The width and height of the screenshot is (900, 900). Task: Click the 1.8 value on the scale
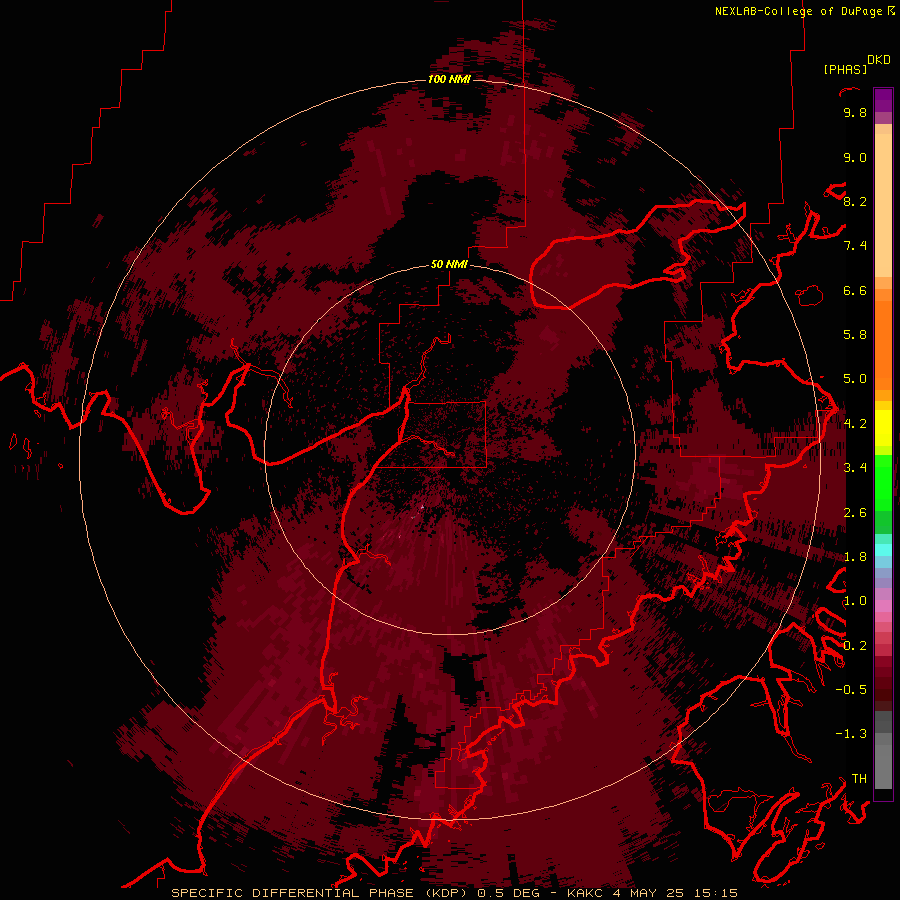tap(855, 557)
